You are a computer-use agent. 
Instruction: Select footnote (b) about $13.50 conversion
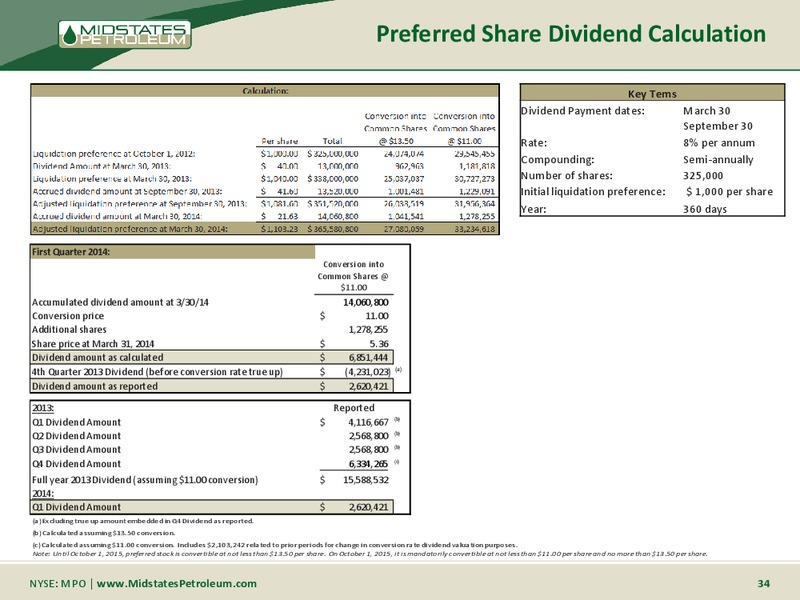pyautogui.click(x=103, y=533)
